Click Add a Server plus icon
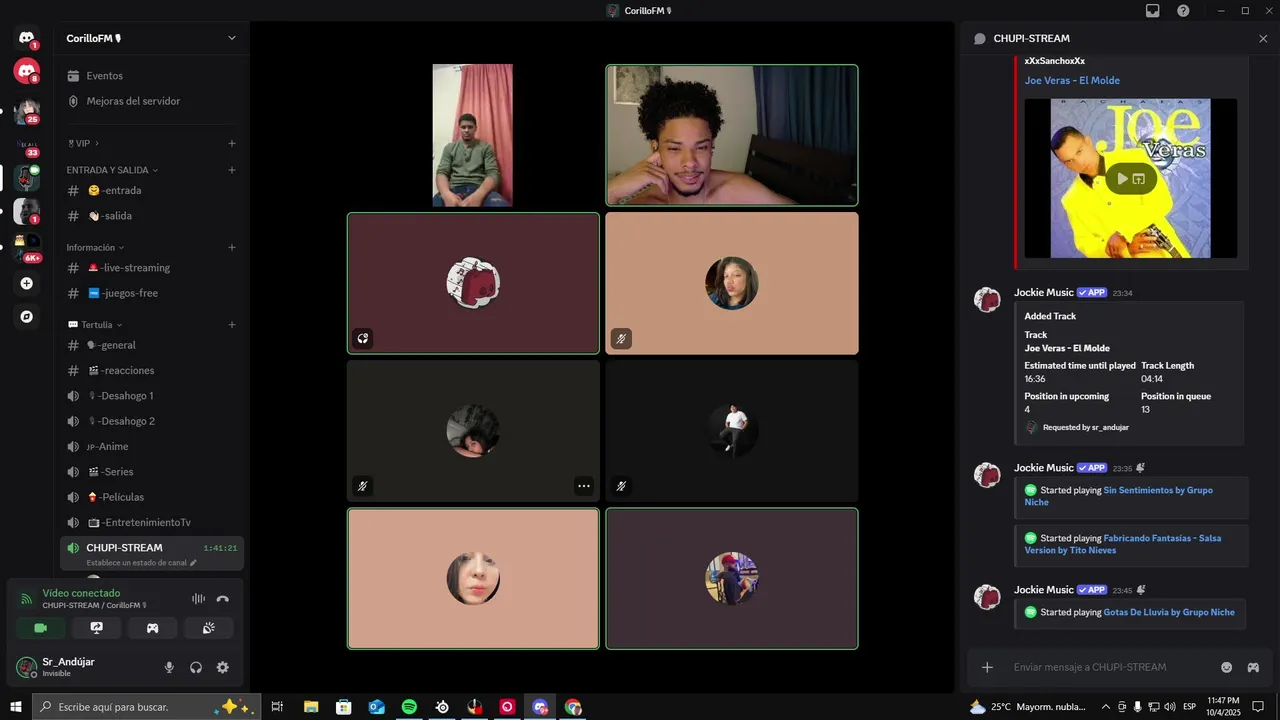 (27, 283)
